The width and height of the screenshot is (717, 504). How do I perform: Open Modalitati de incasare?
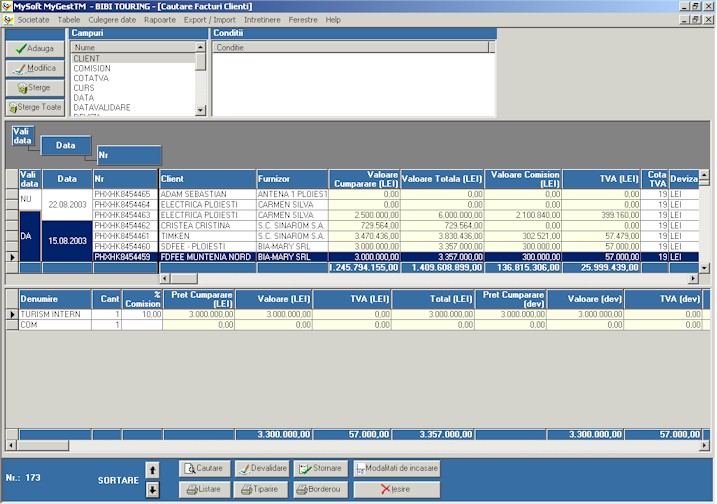[395, 468]
